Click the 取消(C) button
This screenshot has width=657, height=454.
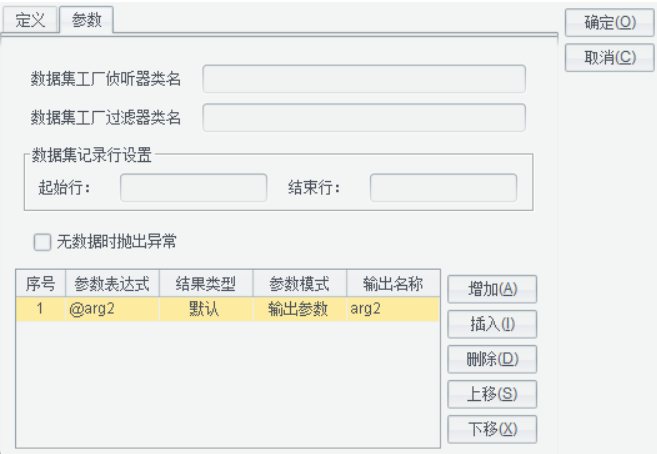610,58
